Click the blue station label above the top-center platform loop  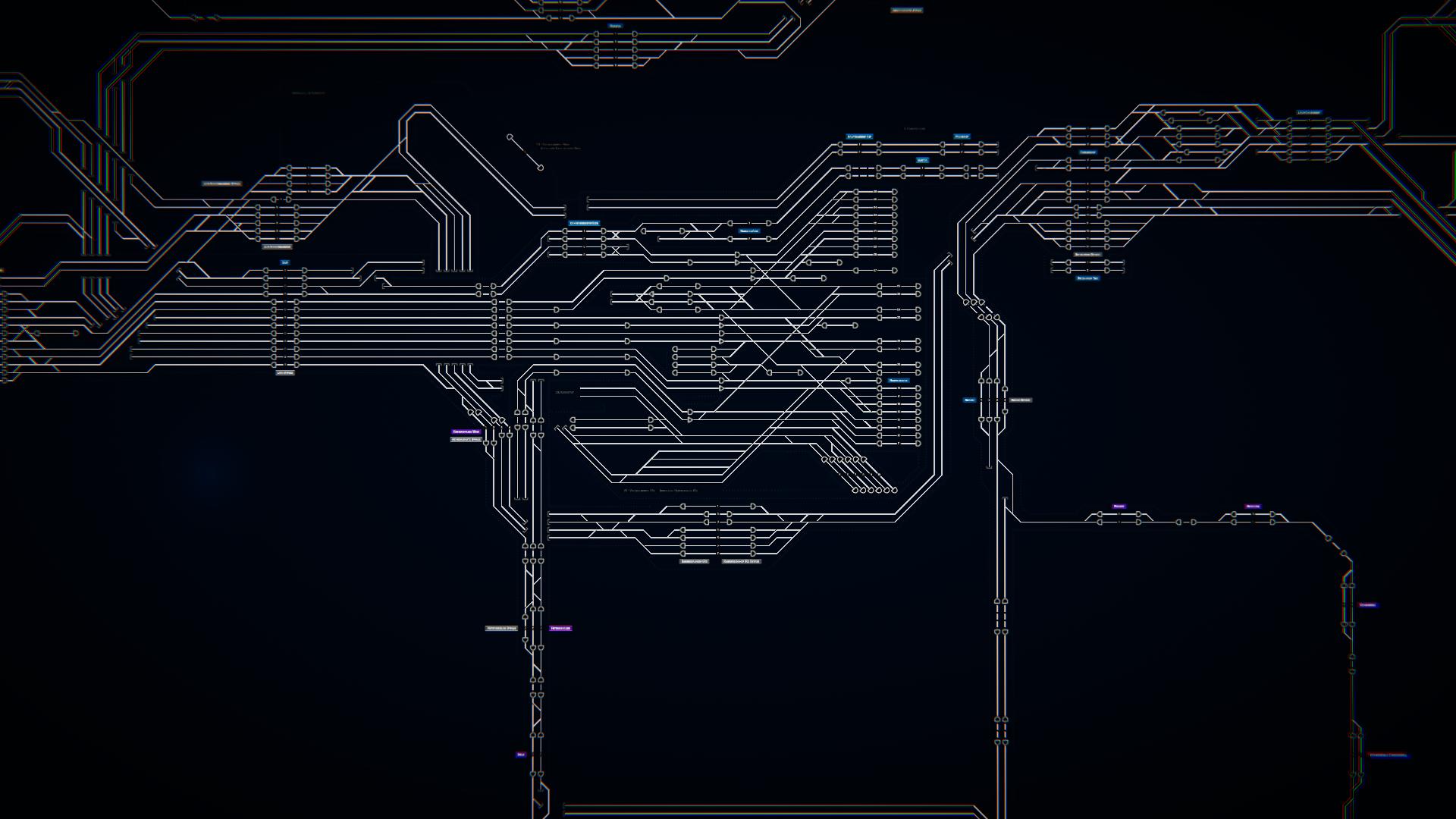coord(615,26)
